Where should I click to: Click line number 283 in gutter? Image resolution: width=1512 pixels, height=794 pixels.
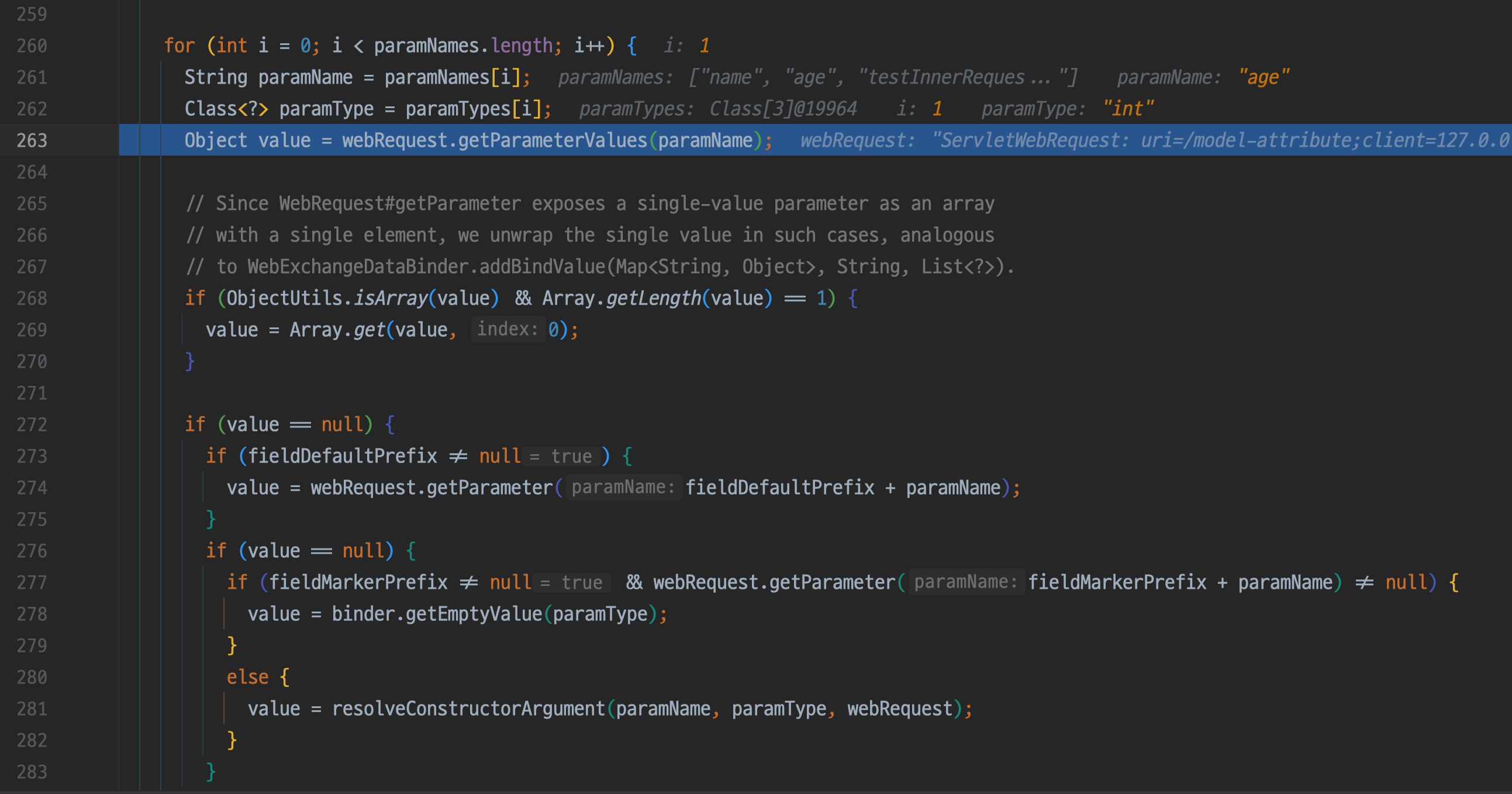[32, 772]
